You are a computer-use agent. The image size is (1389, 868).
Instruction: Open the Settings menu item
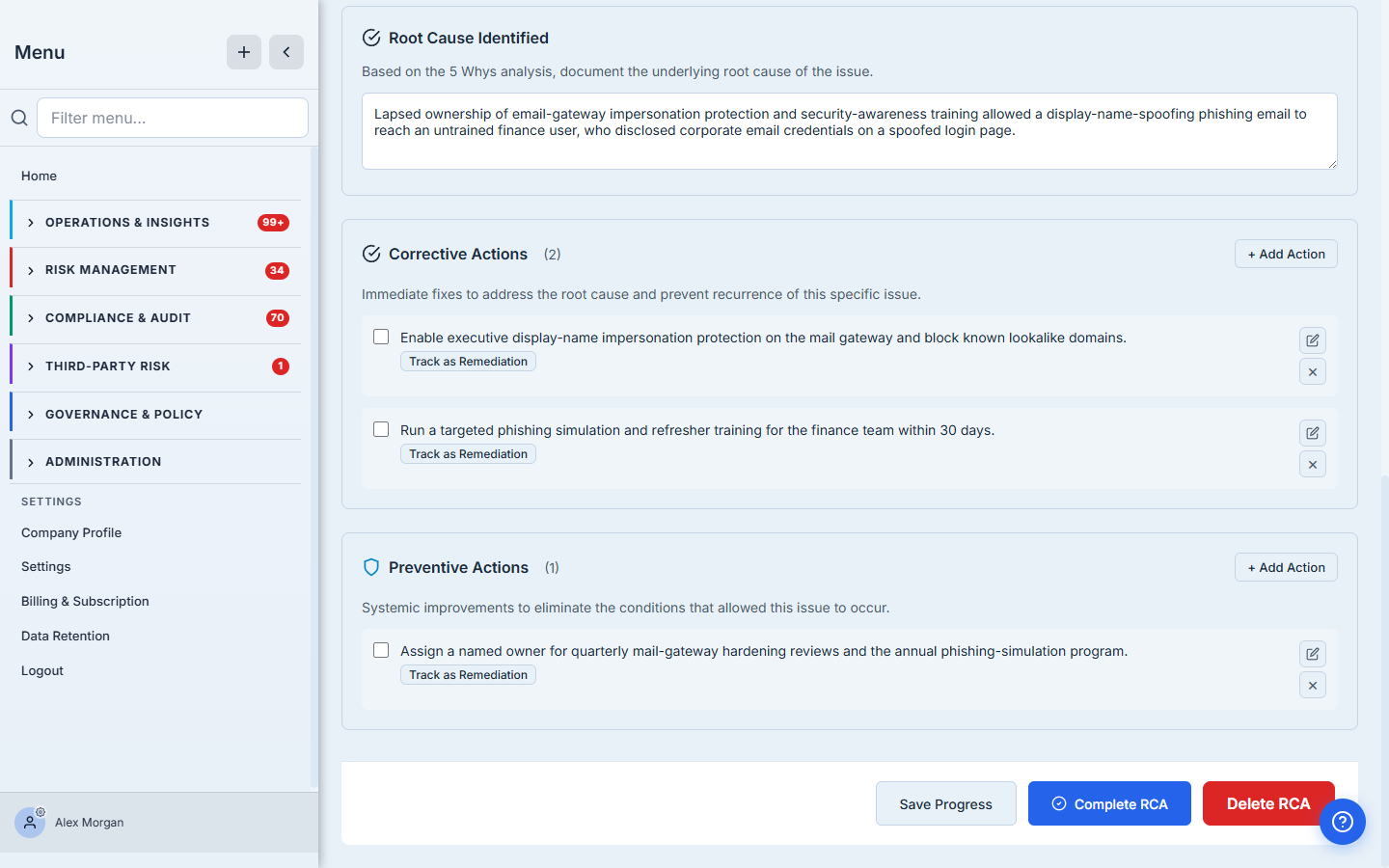(46, 566)
